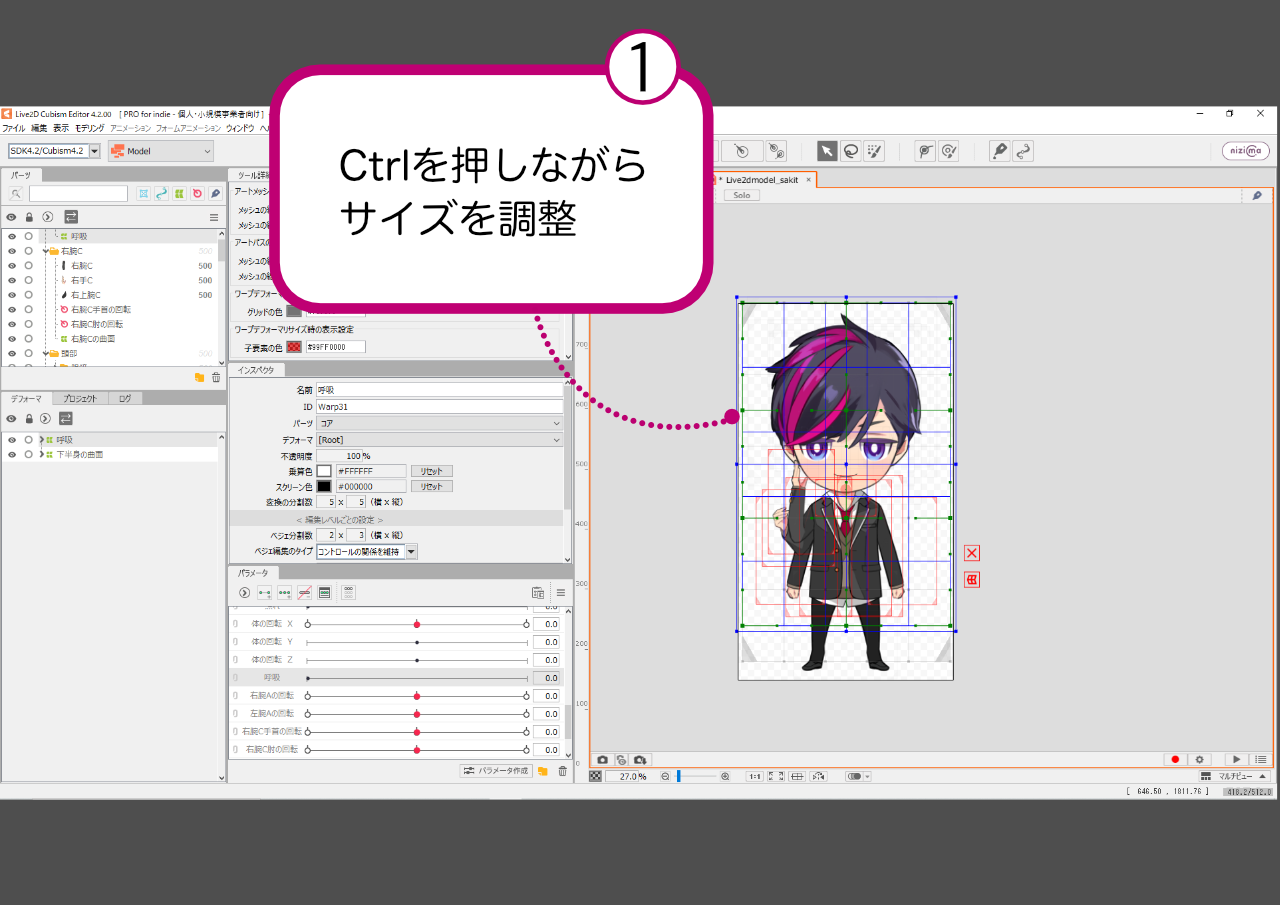Click the art mesh creation icon in Parts panel

[x=143, y=193]
